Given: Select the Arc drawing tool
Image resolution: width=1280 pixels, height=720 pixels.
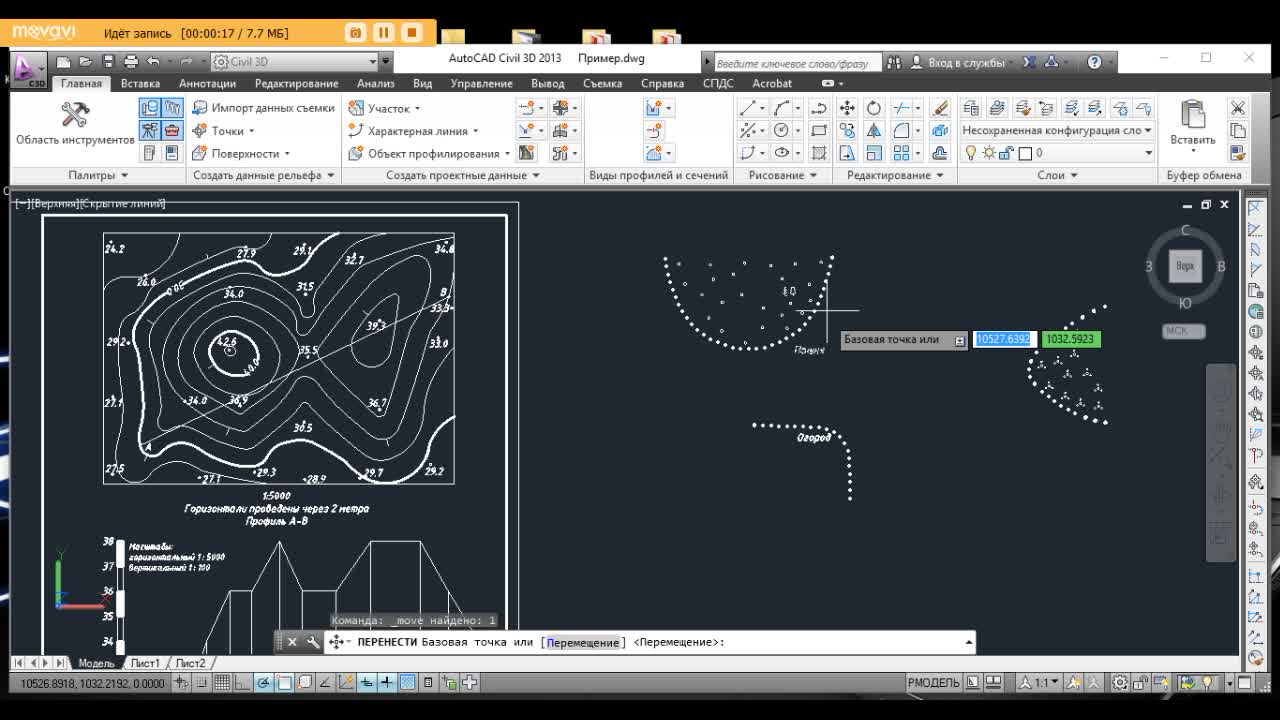Looking at the screenshot, I should pos(782,108).
